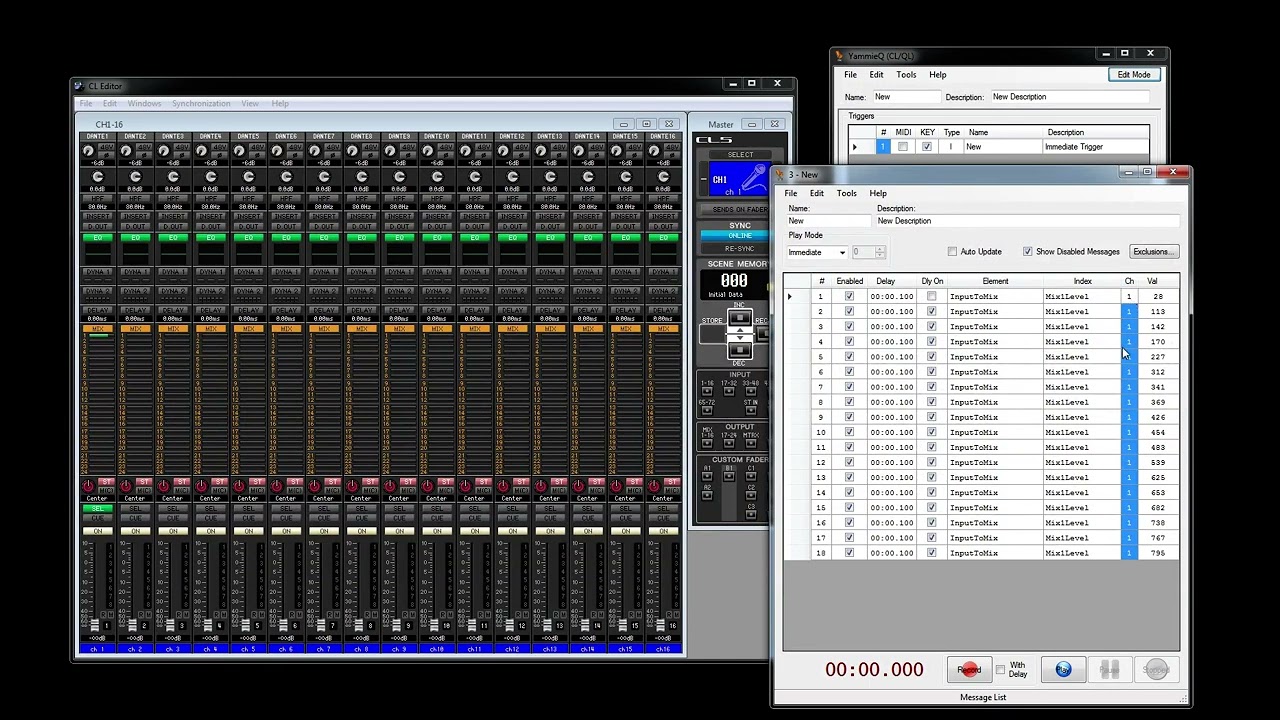The height and width of the screenshot is (720, 1280).
Task: Click CUSTOM FADER A1 button
Action: [707, 476]
